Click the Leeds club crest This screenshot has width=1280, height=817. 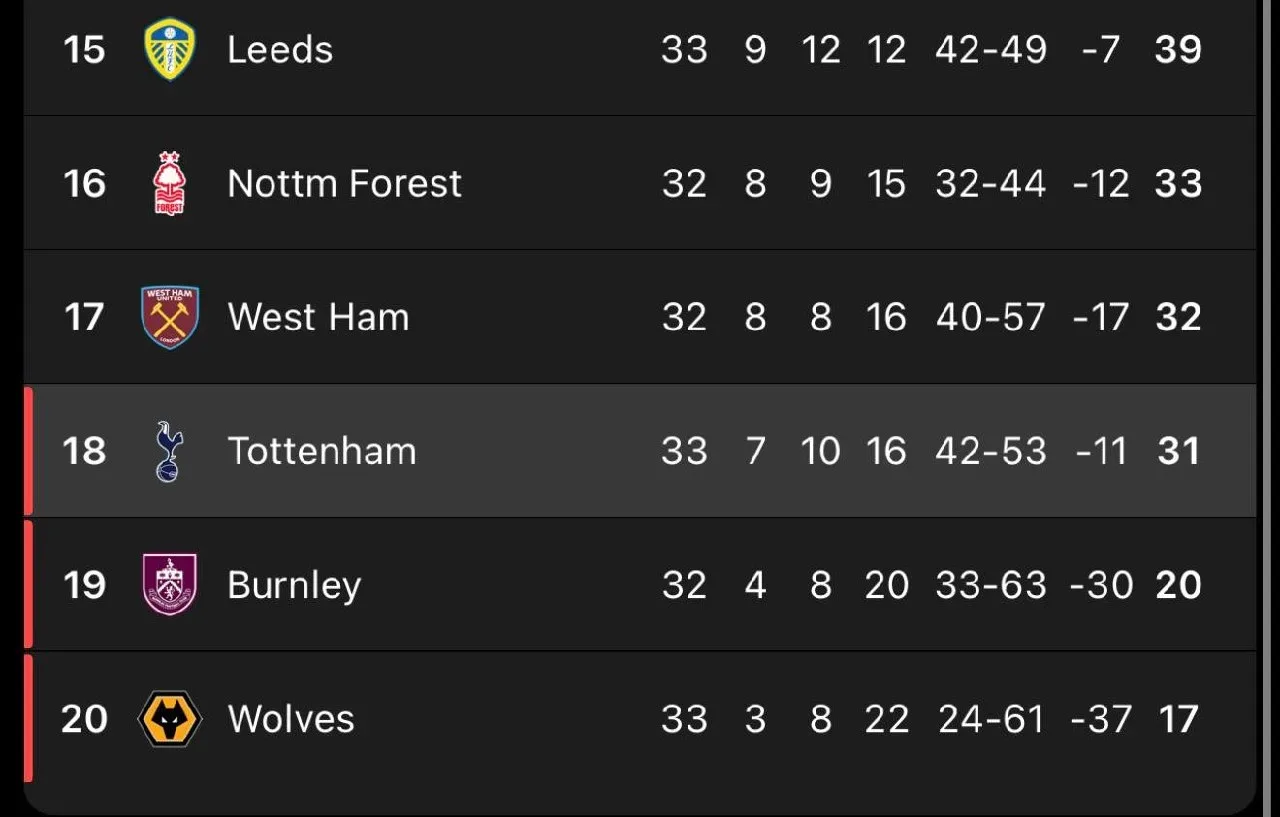(170, 49)
